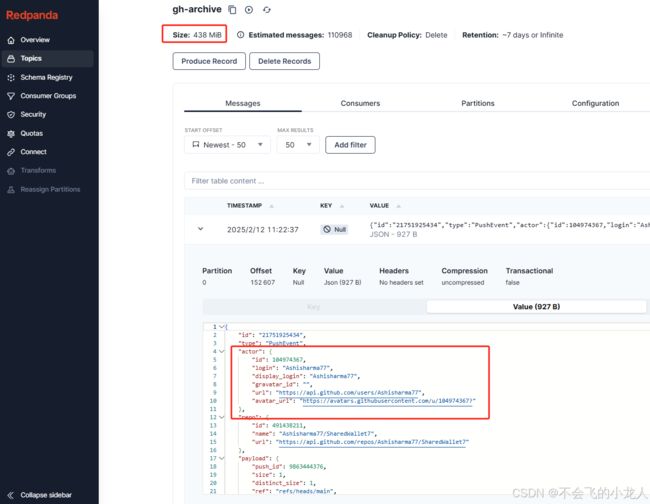Go to Consumer Groups
This screenshot has height=504, width=650.
point(48,96)
